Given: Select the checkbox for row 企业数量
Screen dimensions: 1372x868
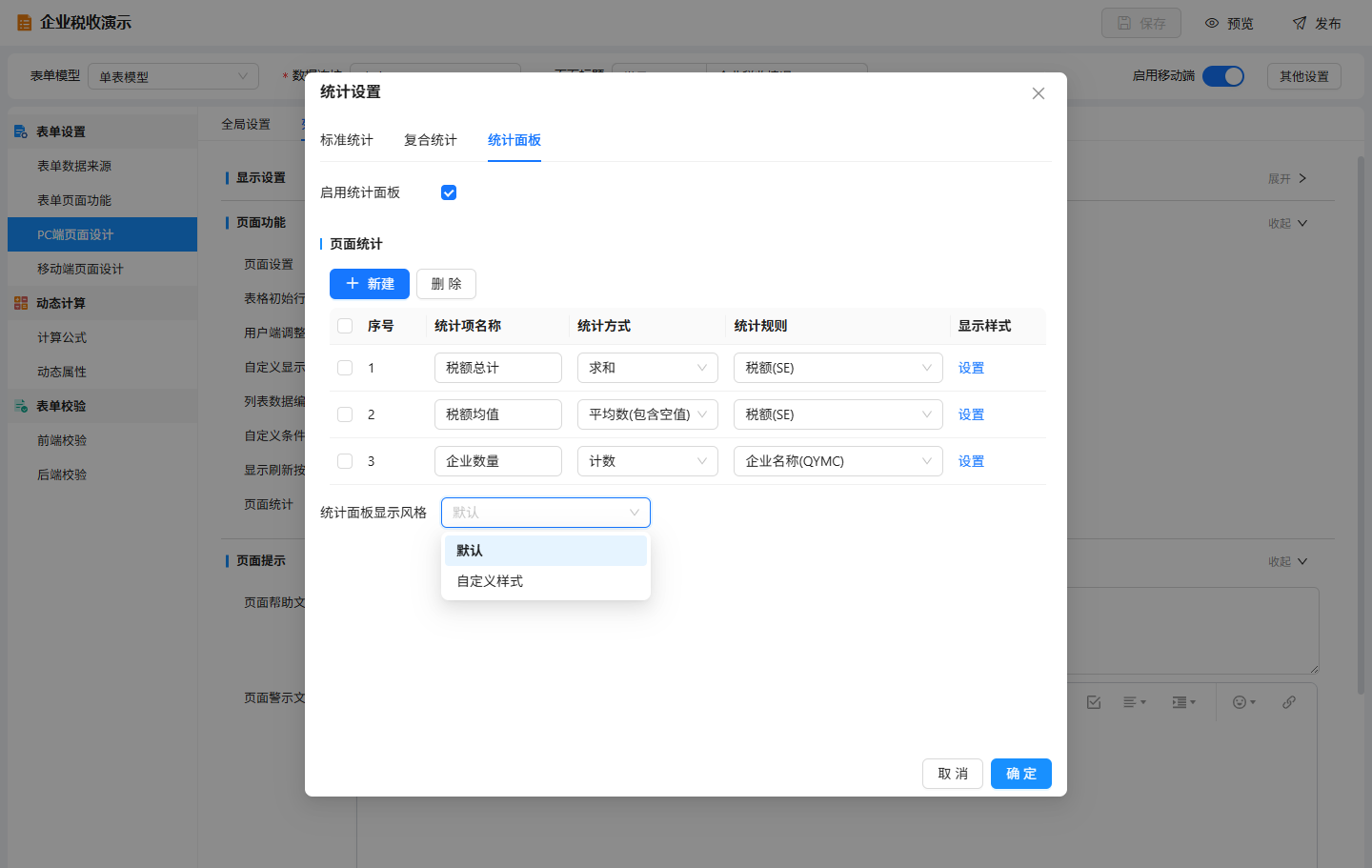Looking at the screenshot, I should coord(345,461).
